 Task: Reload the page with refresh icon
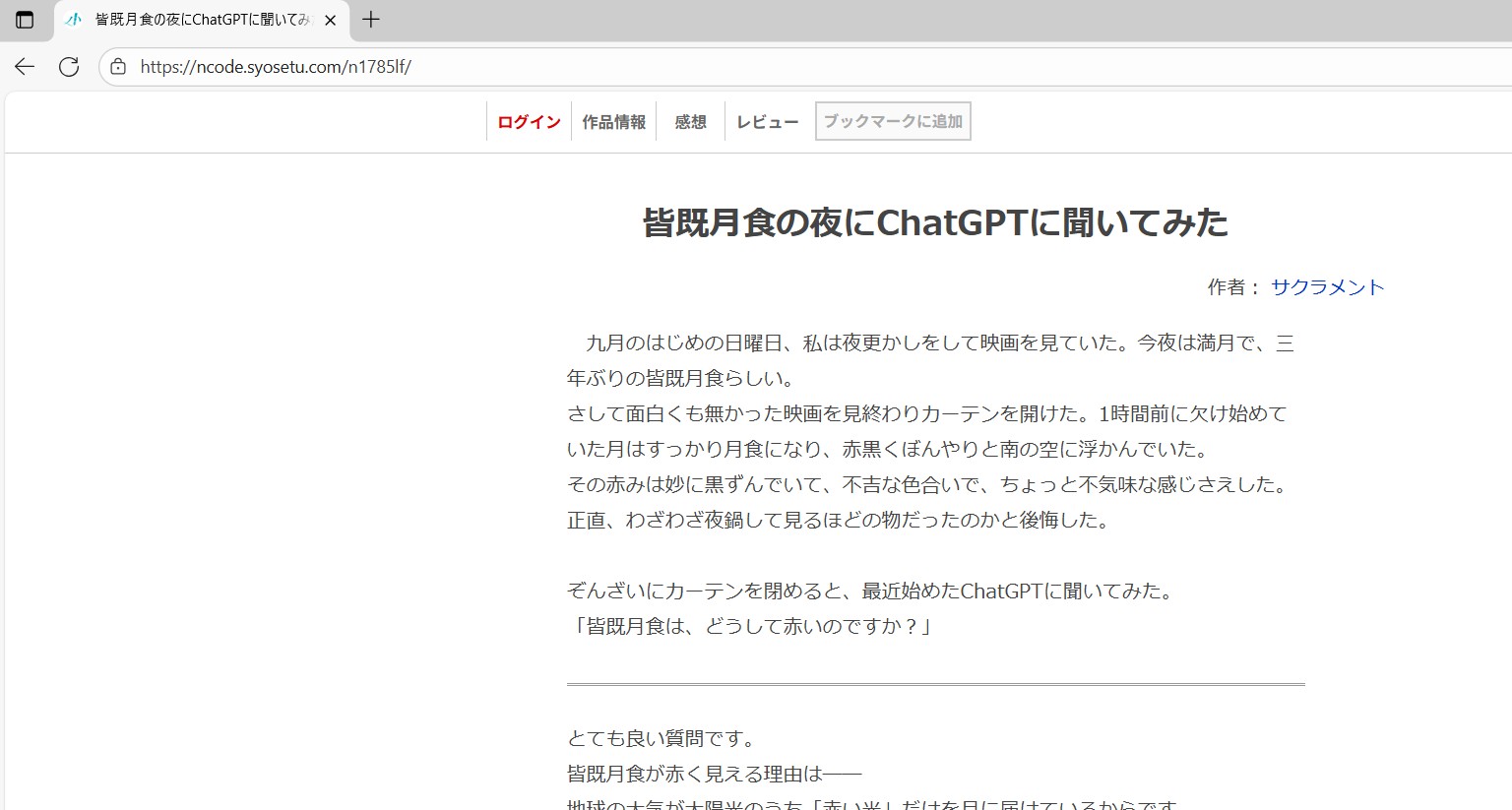[x=69, y=67]
